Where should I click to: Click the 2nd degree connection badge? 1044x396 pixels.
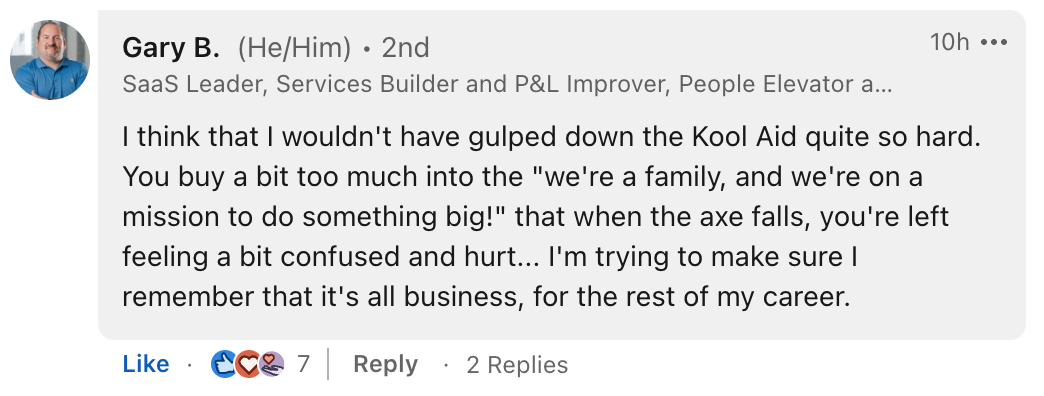pyautogui.click(x=405, y=48)
